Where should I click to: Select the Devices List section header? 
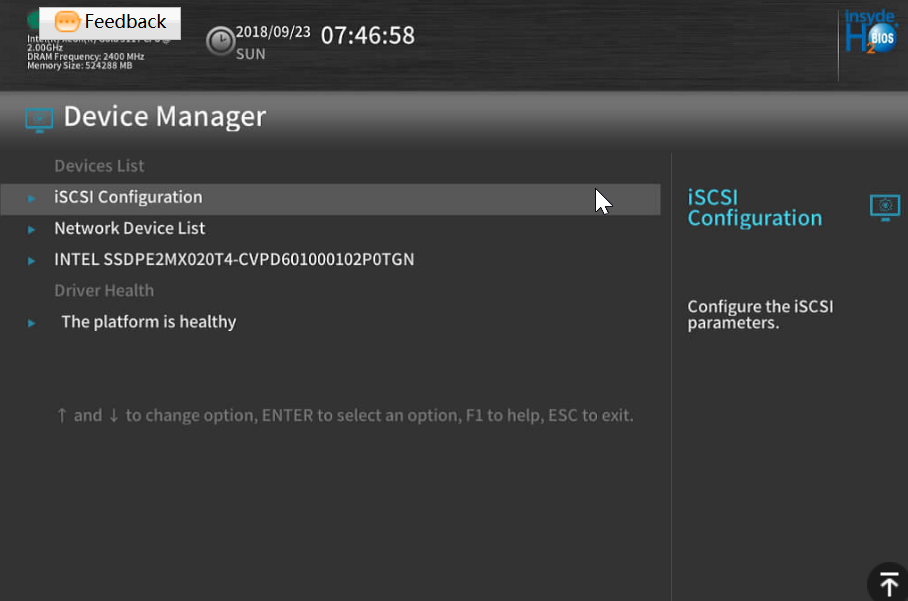pyautogui.click(x=97, y=165)
